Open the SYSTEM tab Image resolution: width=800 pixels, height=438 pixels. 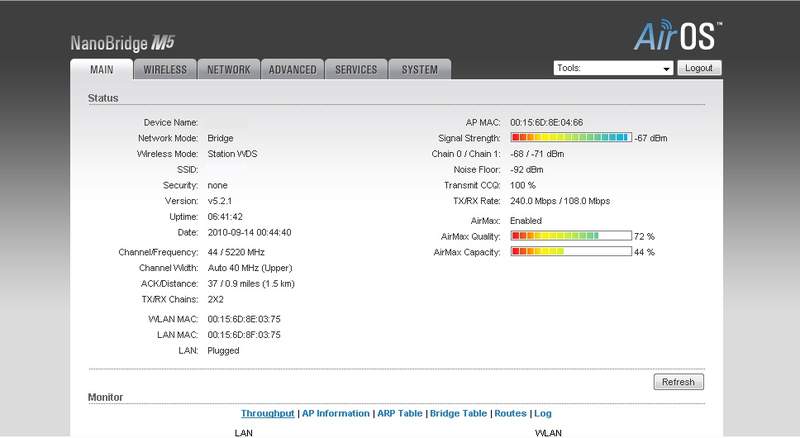[419, 69]
